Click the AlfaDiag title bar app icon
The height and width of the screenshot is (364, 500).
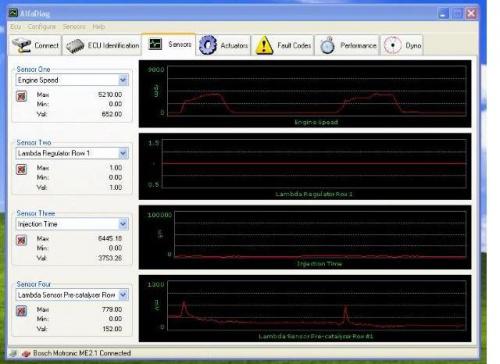pos(13,13)
